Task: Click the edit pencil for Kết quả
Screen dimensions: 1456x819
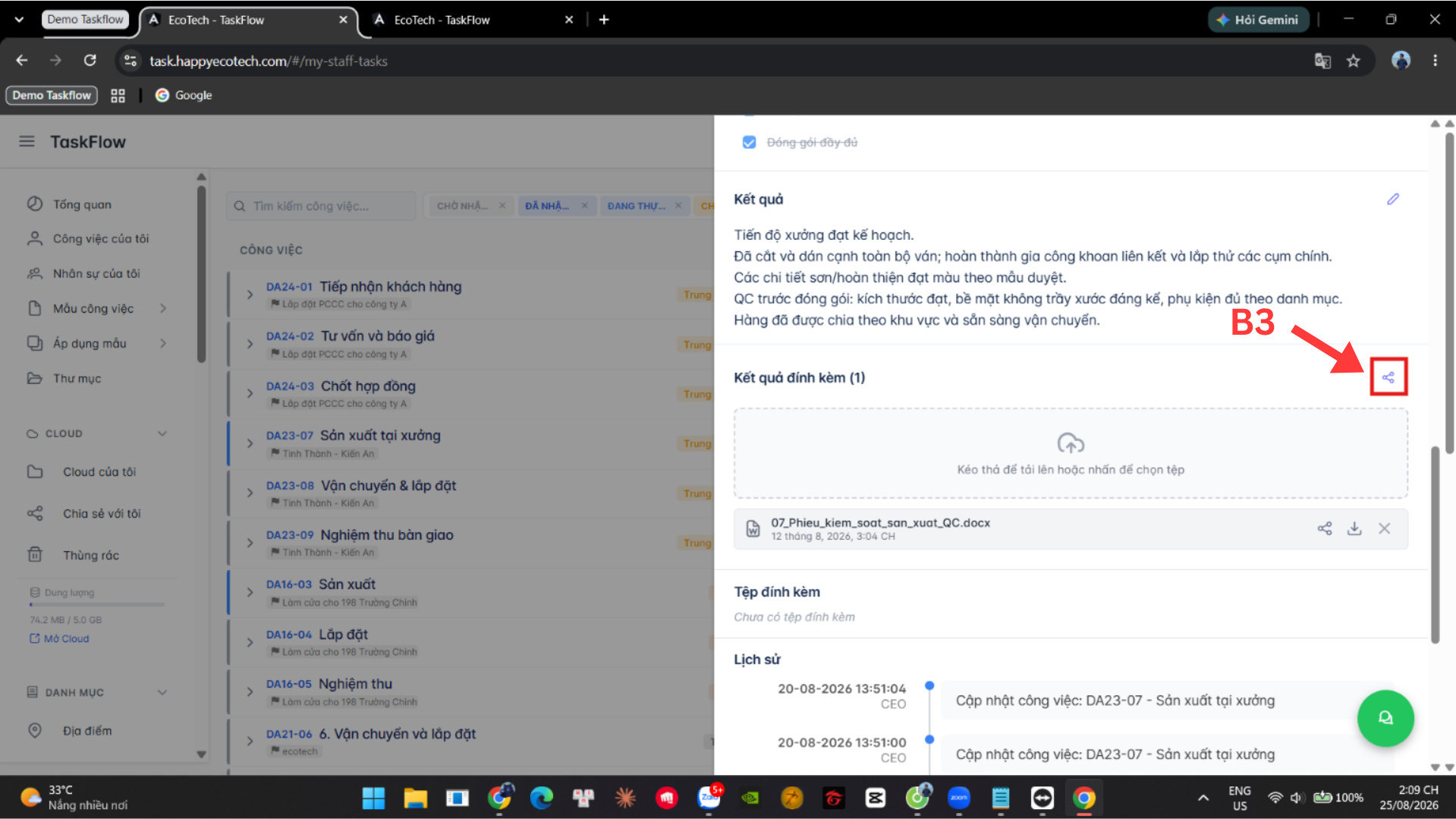Action: (1393, 199)
